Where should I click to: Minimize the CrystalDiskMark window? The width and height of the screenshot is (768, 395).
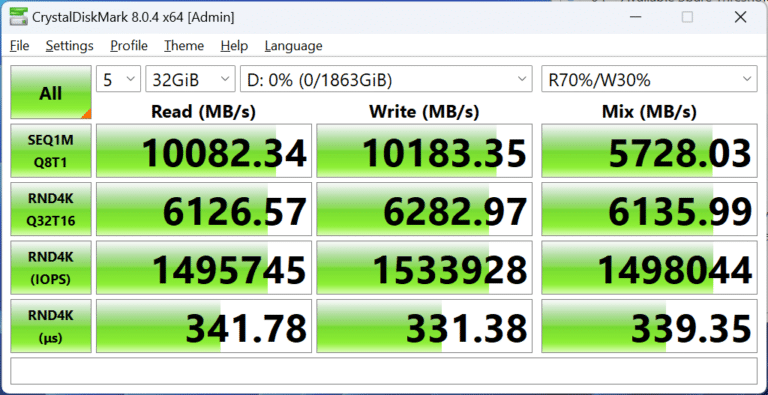pyautogui.click(x=635, y=17)
